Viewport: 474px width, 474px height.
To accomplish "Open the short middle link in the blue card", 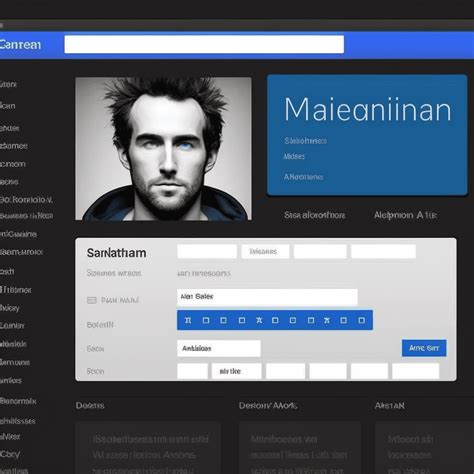I will coord(294,156).
